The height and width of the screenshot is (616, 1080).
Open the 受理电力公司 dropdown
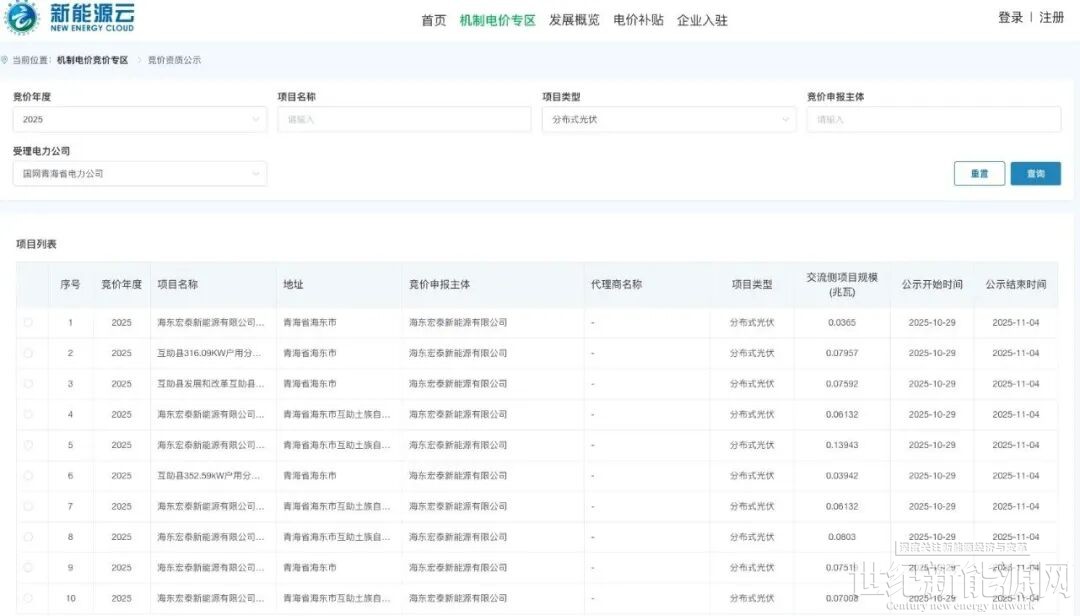[x=139, y=174]
